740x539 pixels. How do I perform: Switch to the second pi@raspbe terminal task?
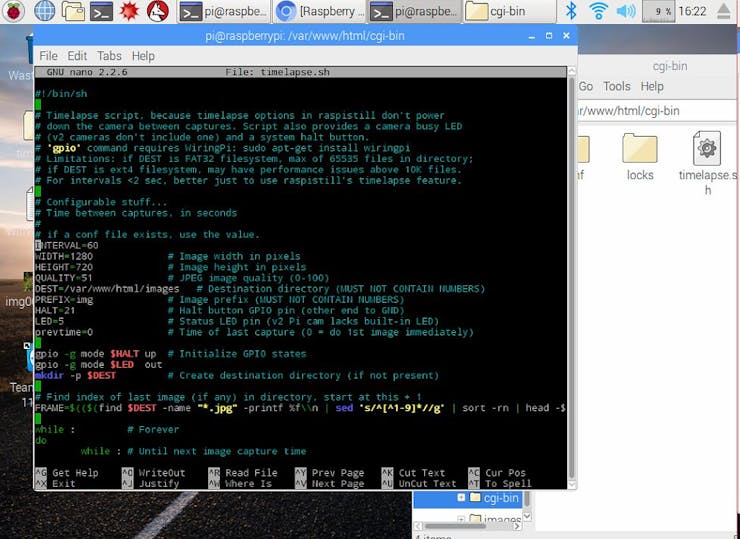tap(414, 11)
